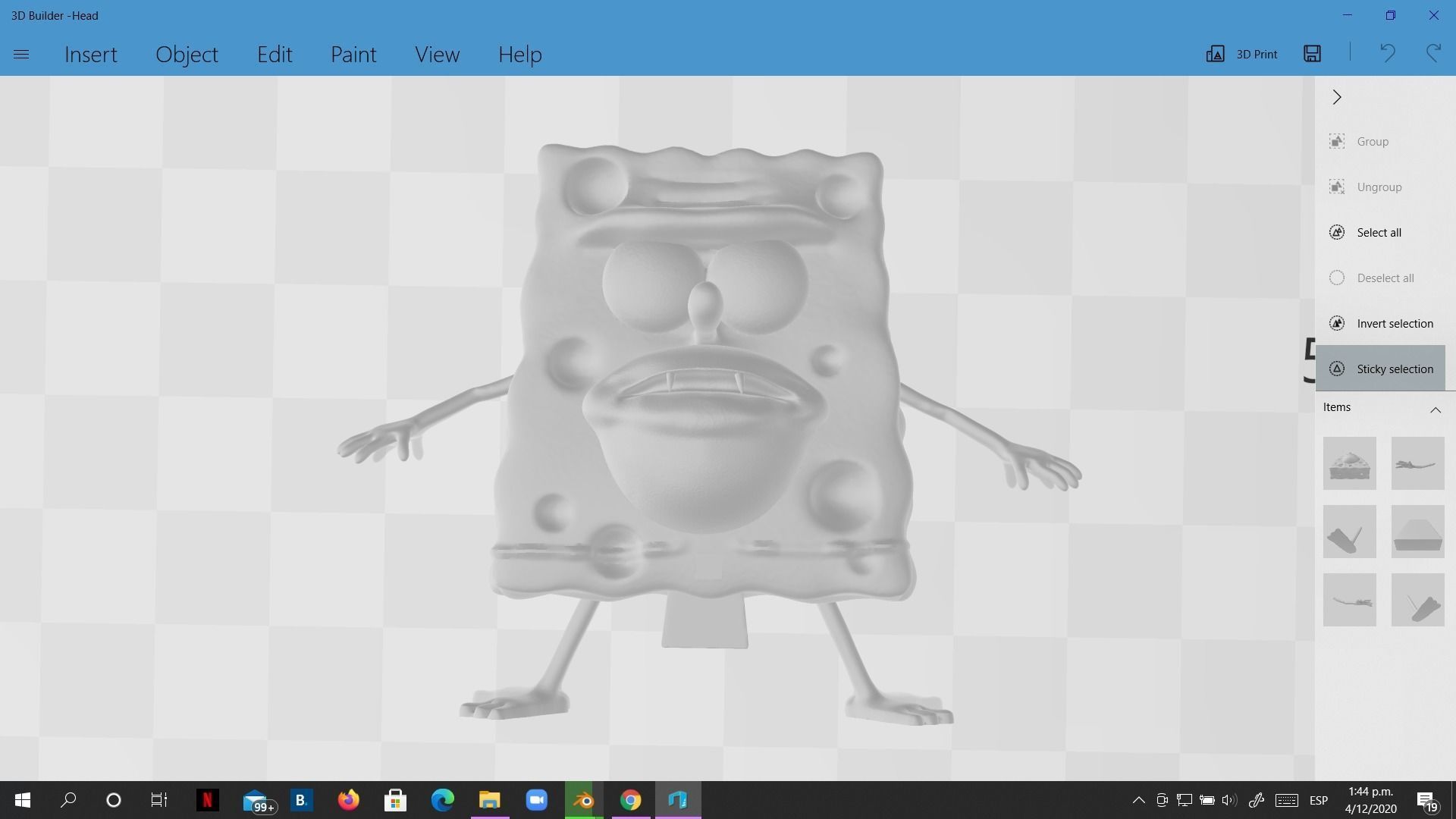Image resolution: width=1456 pixels, height=819 pixels.
Task: Undo the last action
Action: tap(1387, 53)
